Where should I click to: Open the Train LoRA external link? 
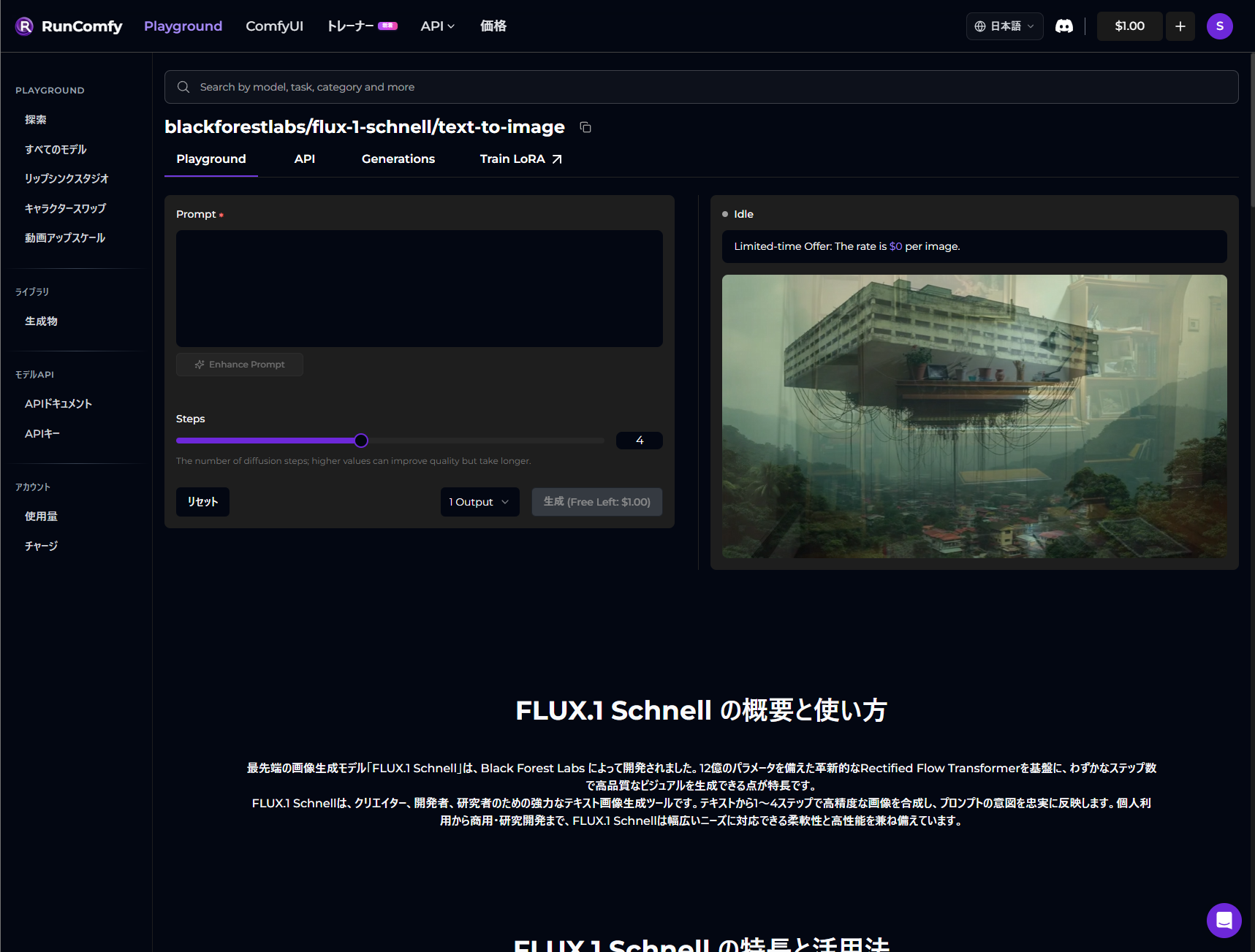tap(520, 159)
